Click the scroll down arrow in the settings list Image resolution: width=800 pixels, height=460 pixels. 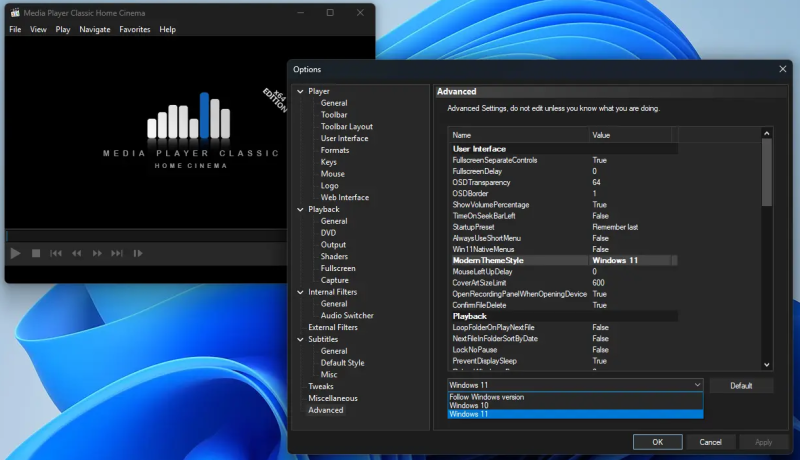tap(766, 365)
